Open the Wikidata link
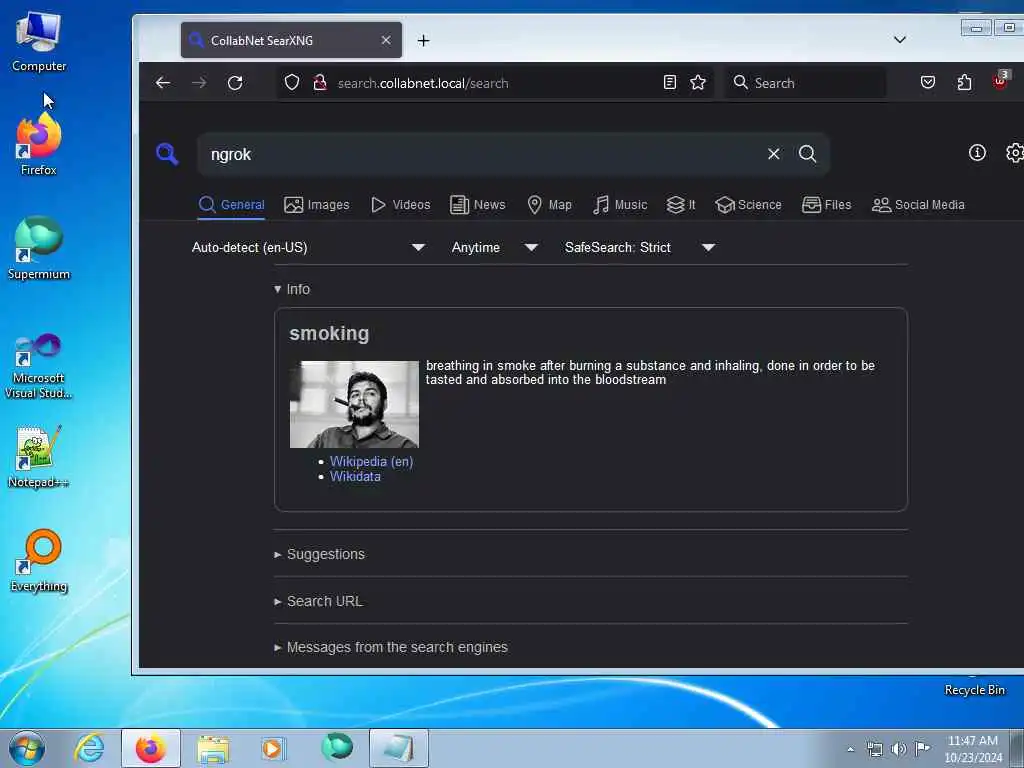Screen dimensions: 1024x768 click(x=355, y=477)
